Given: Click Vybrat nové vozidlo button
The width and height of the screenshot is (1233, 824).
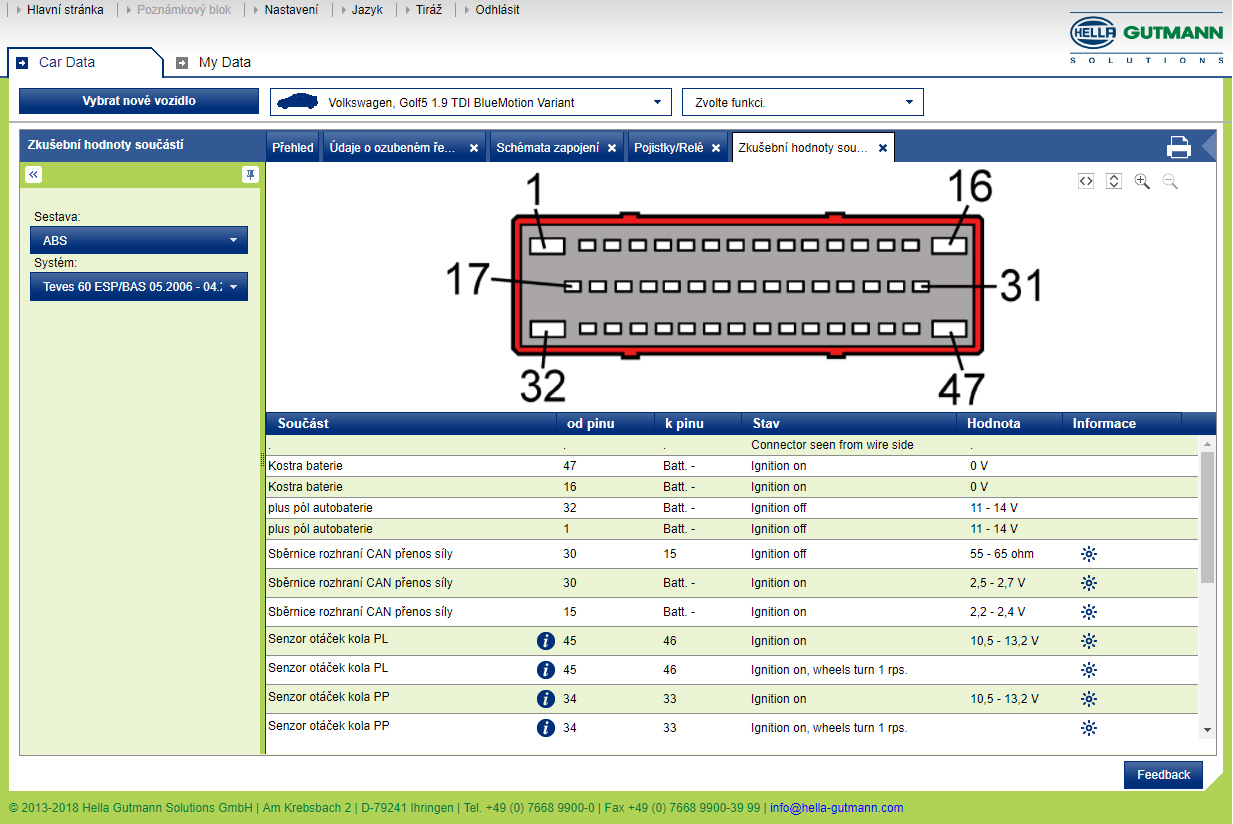Looking at the screenshot, I should [x=139, y=101].
